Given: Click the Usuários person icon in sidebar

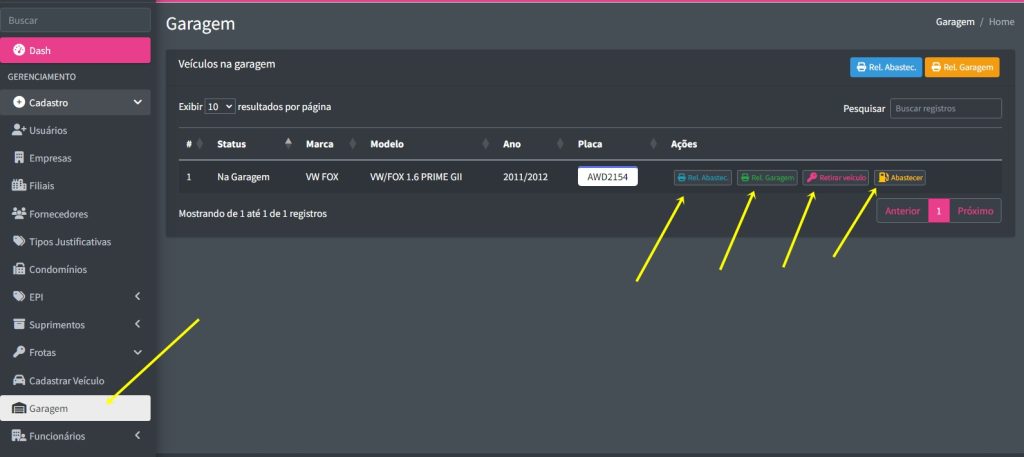Looking at the screenshot, I should click(x=18, y=130).
